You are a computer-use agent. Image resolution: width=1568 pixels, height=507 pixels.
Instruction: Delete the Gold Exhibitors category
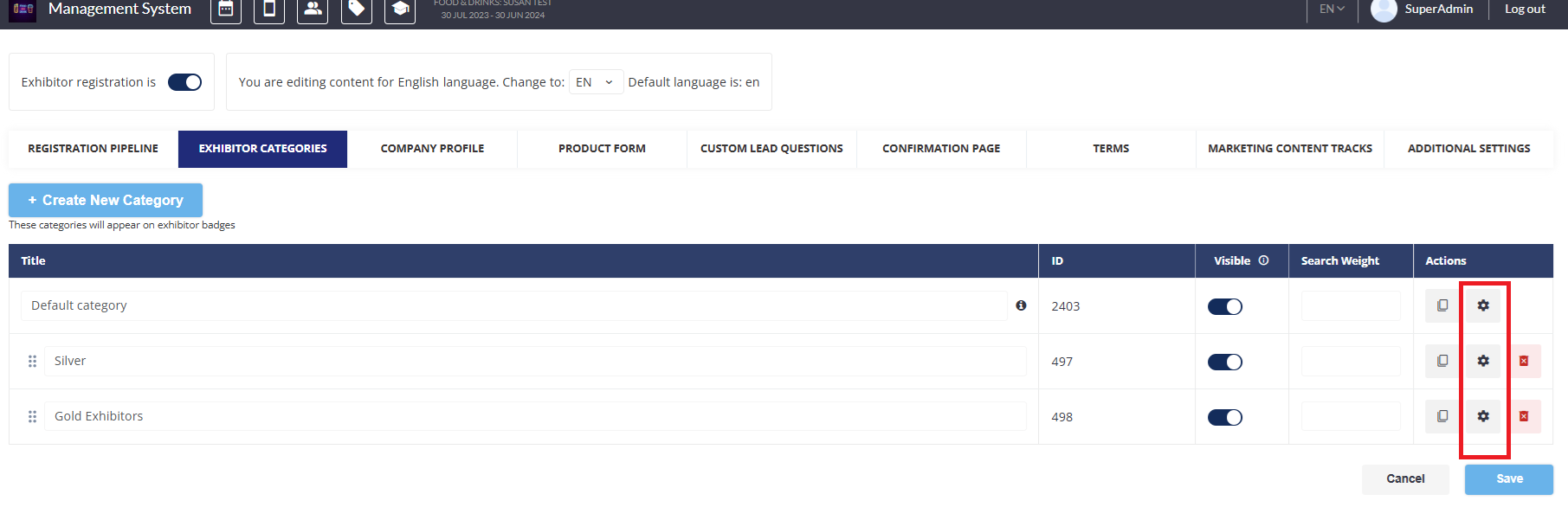1524,416
